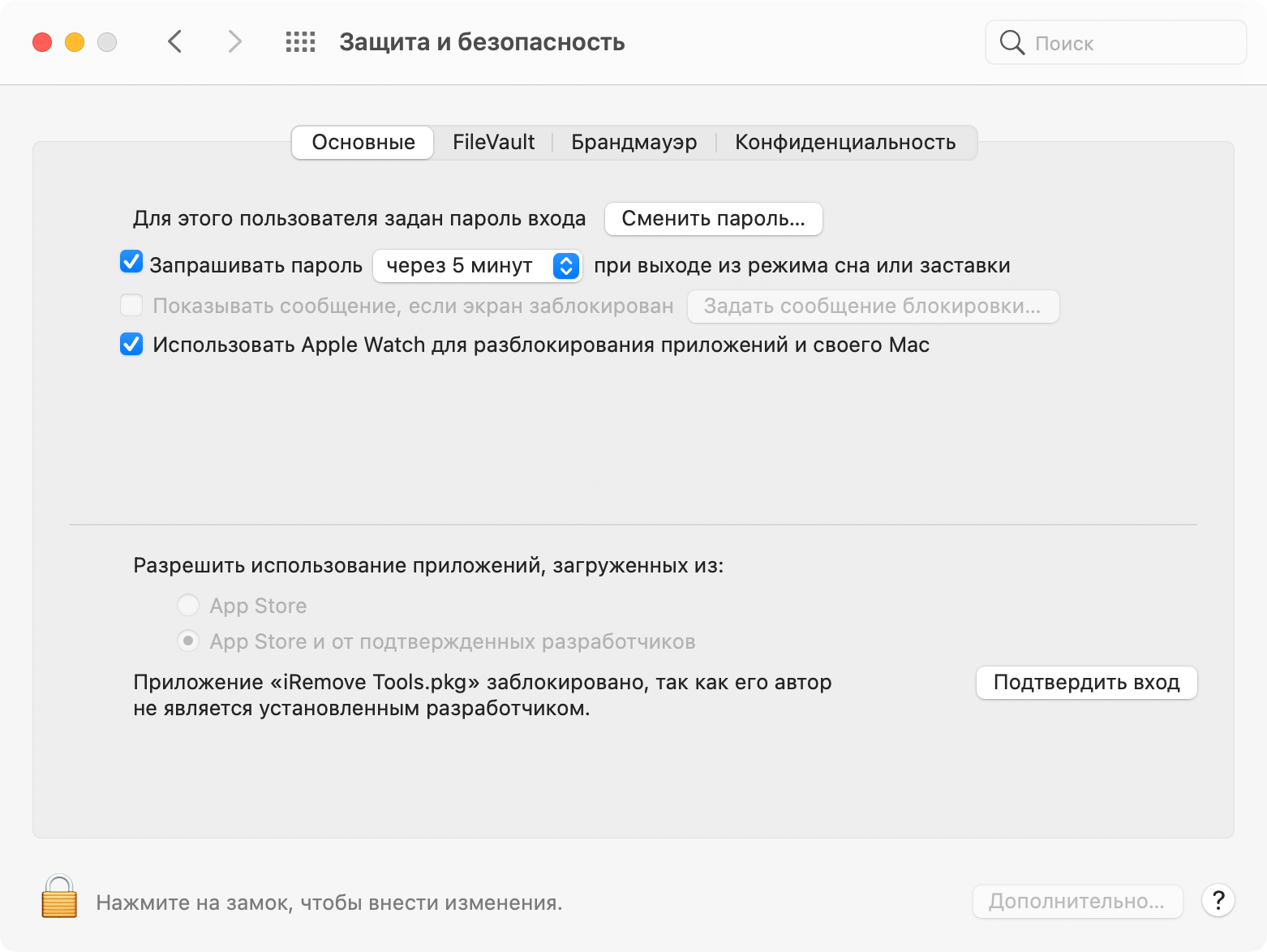Screen dimensions: 1267x952
Task: Click the back navigation arrow
Action: click(x=174, y=41)
